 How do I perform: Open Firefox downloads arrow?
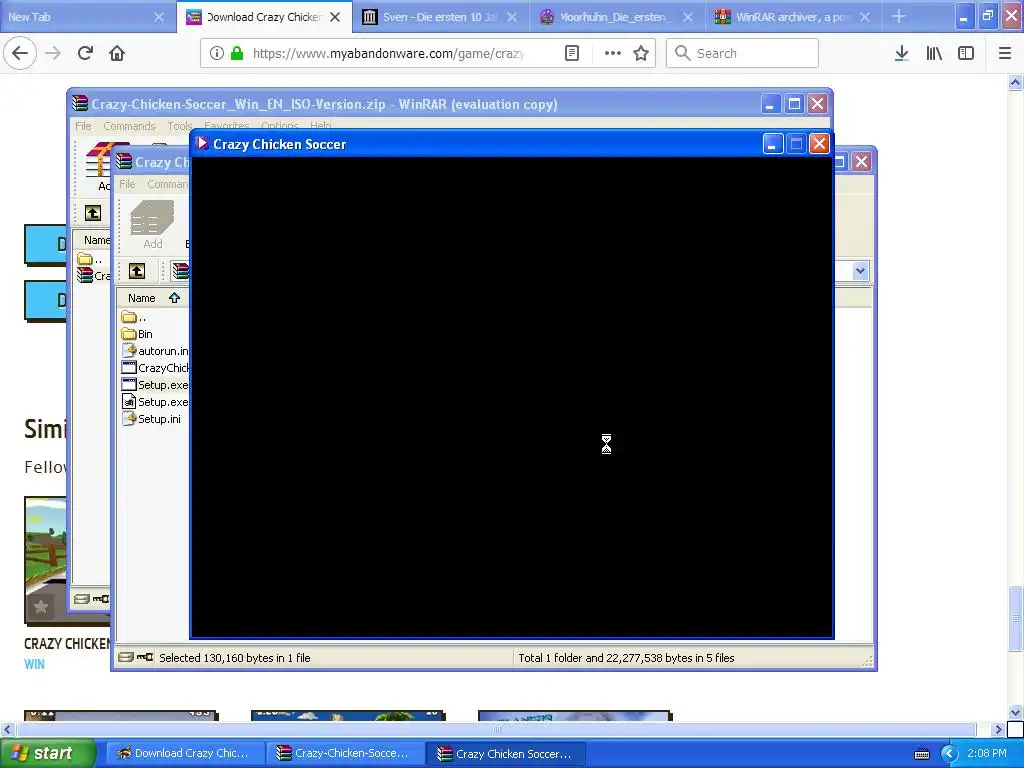[x=901, y=53]
